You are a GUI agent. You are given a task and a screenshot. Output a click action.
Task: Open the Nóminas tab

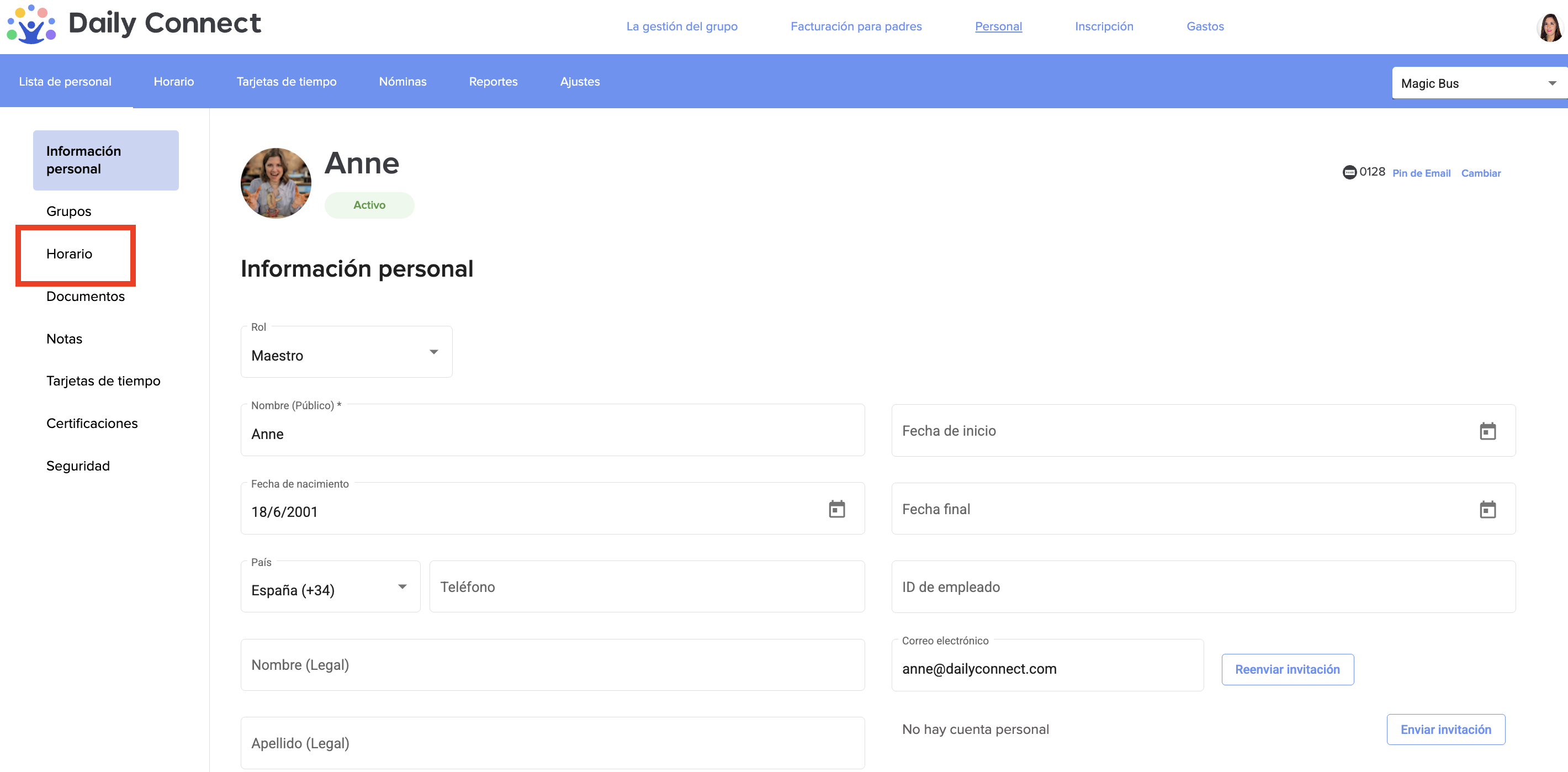402,82
